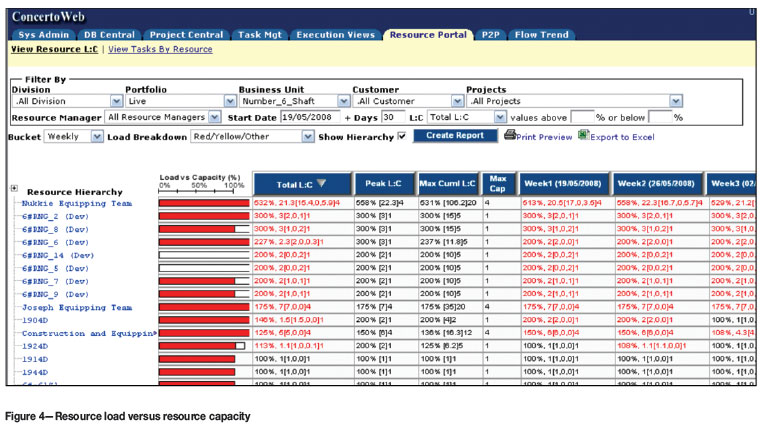Click the Export to Excel link
Screen dimensions: 761x432
pyautogui.click(x=621, y=136)
